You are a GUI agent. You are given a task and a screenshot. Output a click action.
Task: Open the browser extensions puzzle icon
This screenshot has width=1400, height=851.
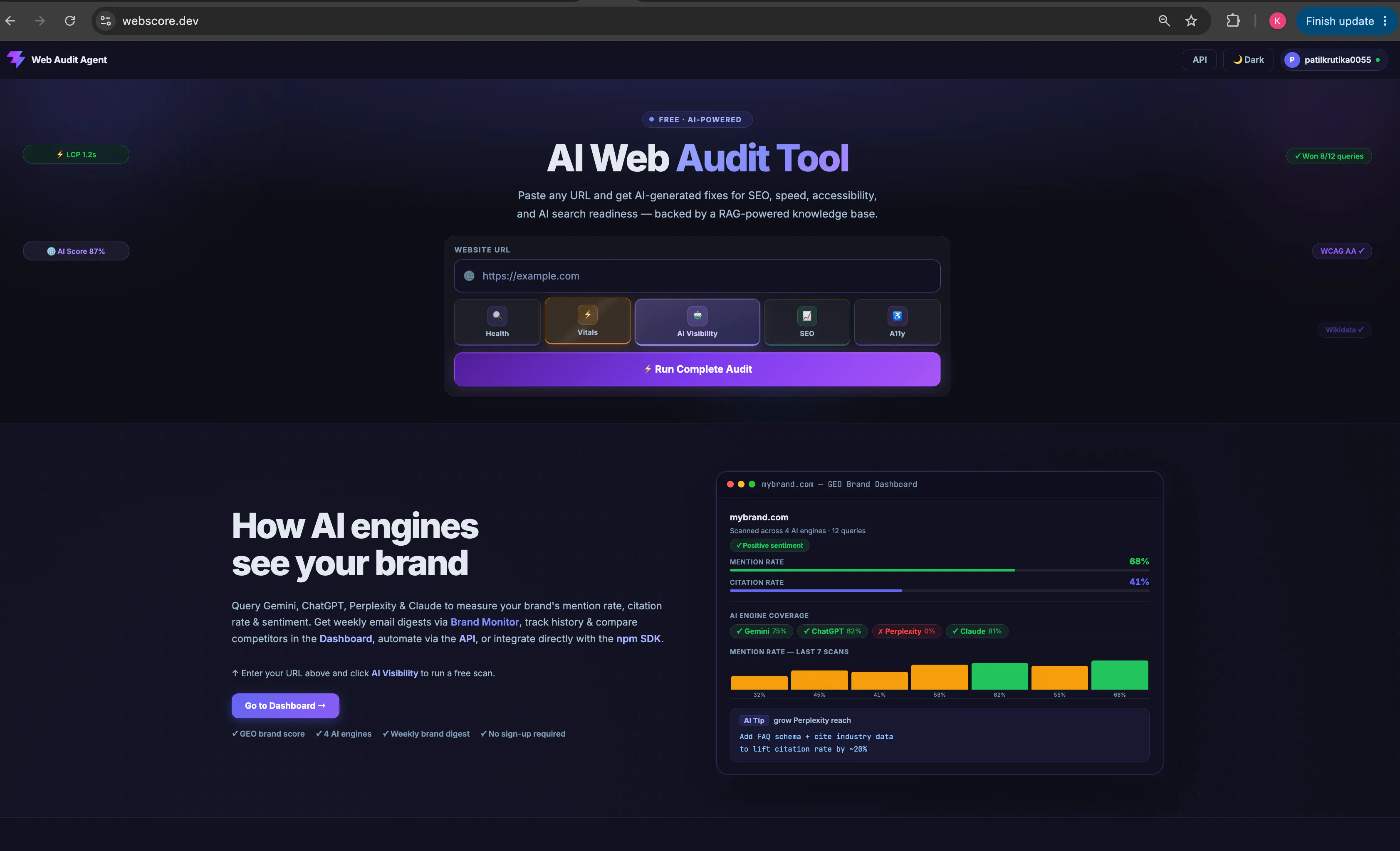1233,21
